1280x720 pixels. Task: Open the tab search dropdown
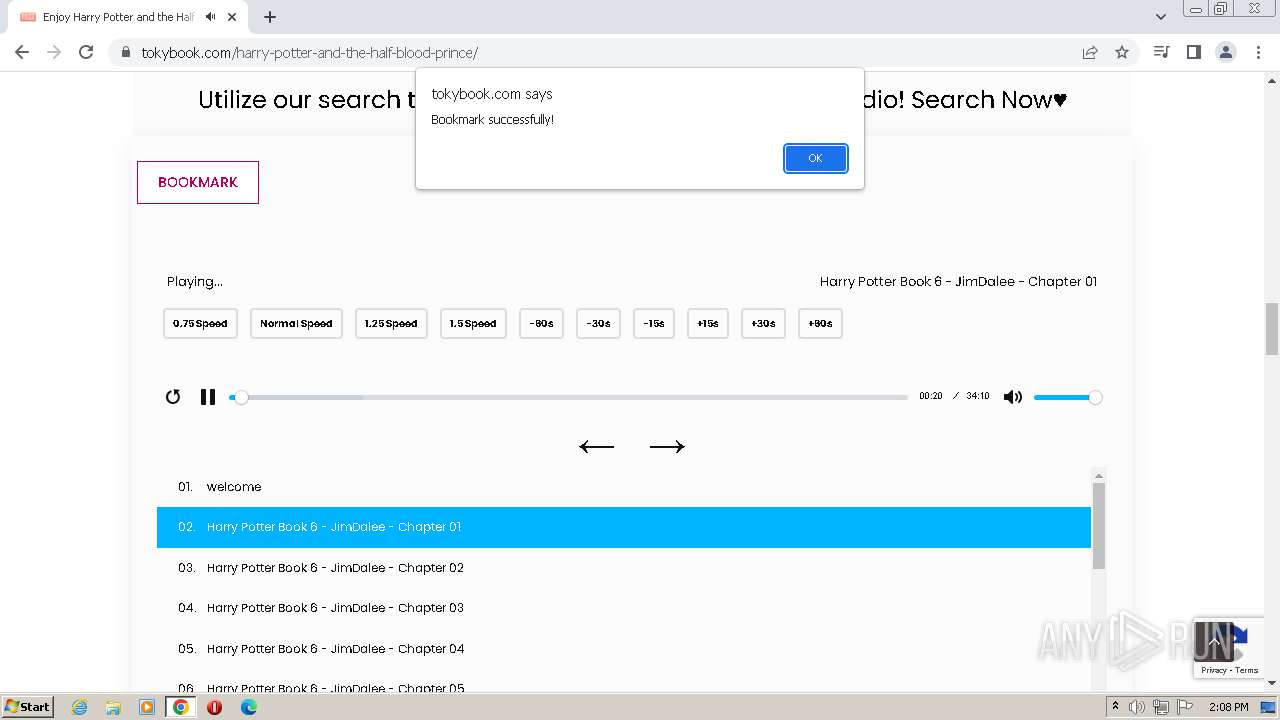click(x=1161, y=17)
